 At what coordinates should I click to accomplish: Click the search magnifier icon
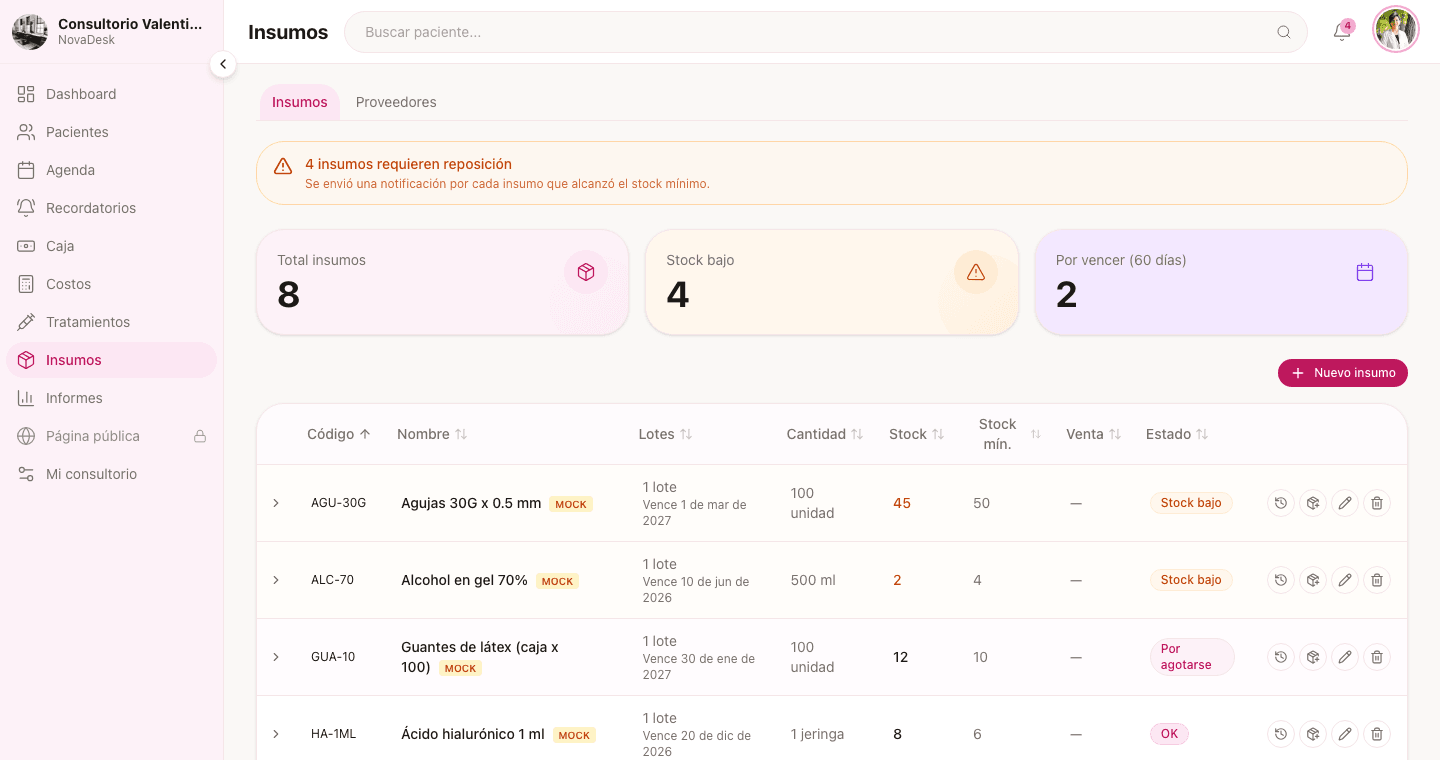(1284, 32)
